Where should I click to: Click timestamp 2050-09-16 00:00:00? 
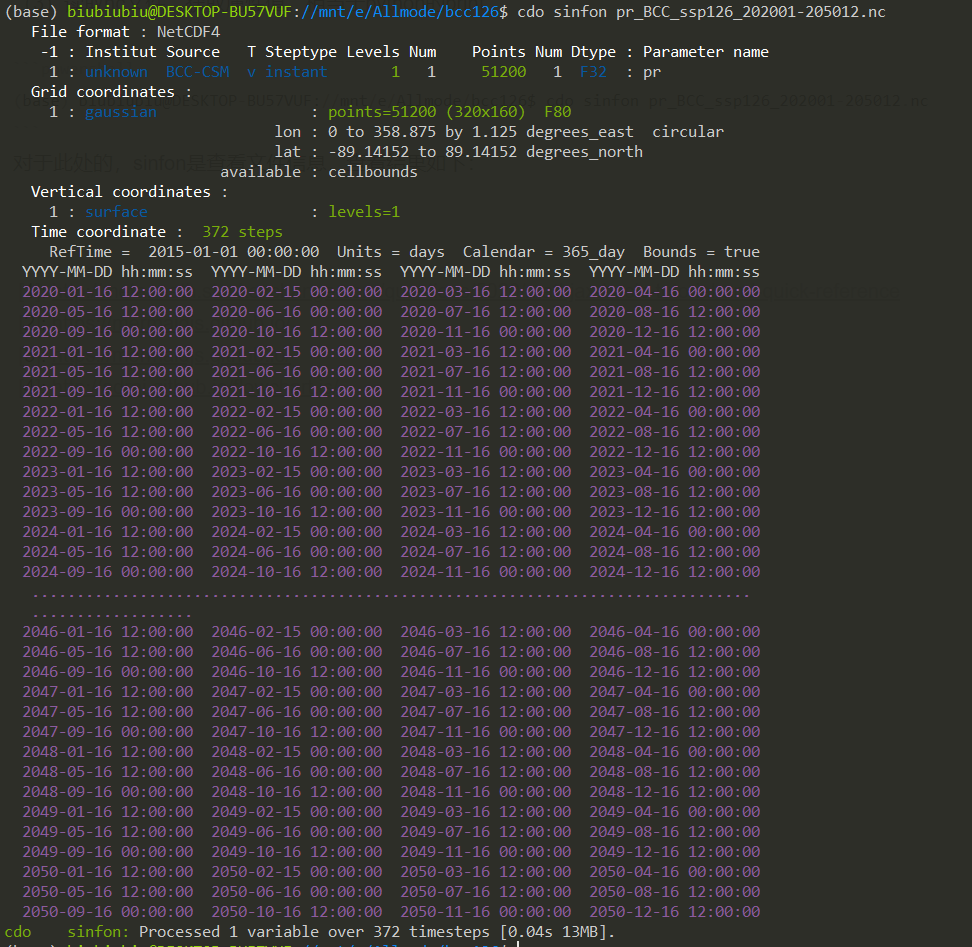pos(108,912)
